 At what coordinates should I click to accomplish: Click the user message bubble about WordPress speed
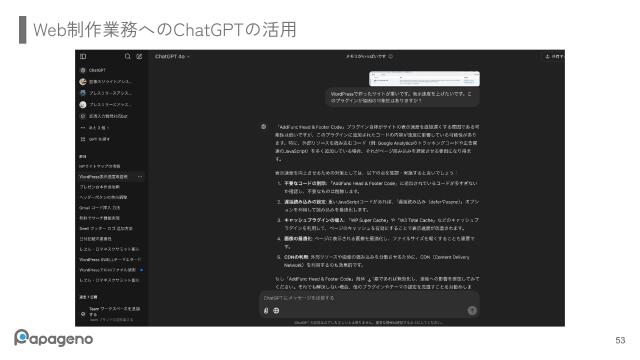402,97
